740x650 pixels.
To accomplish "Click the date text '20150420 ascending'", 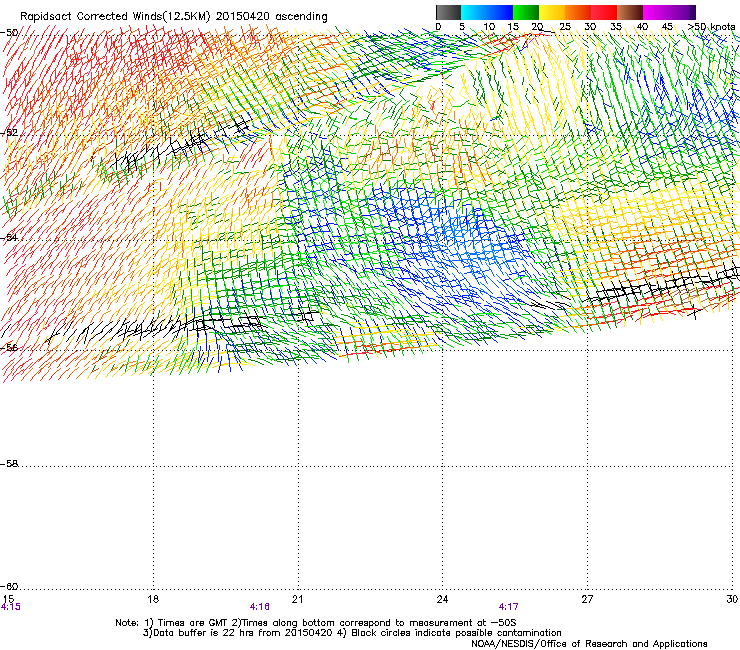I will click(x=271, y=17).
